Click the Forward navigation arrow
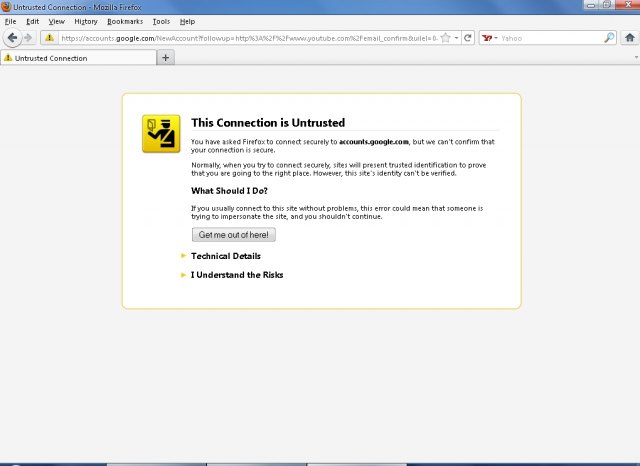The height and width of the screenshot is (466, 640). [x=28, y=38]
